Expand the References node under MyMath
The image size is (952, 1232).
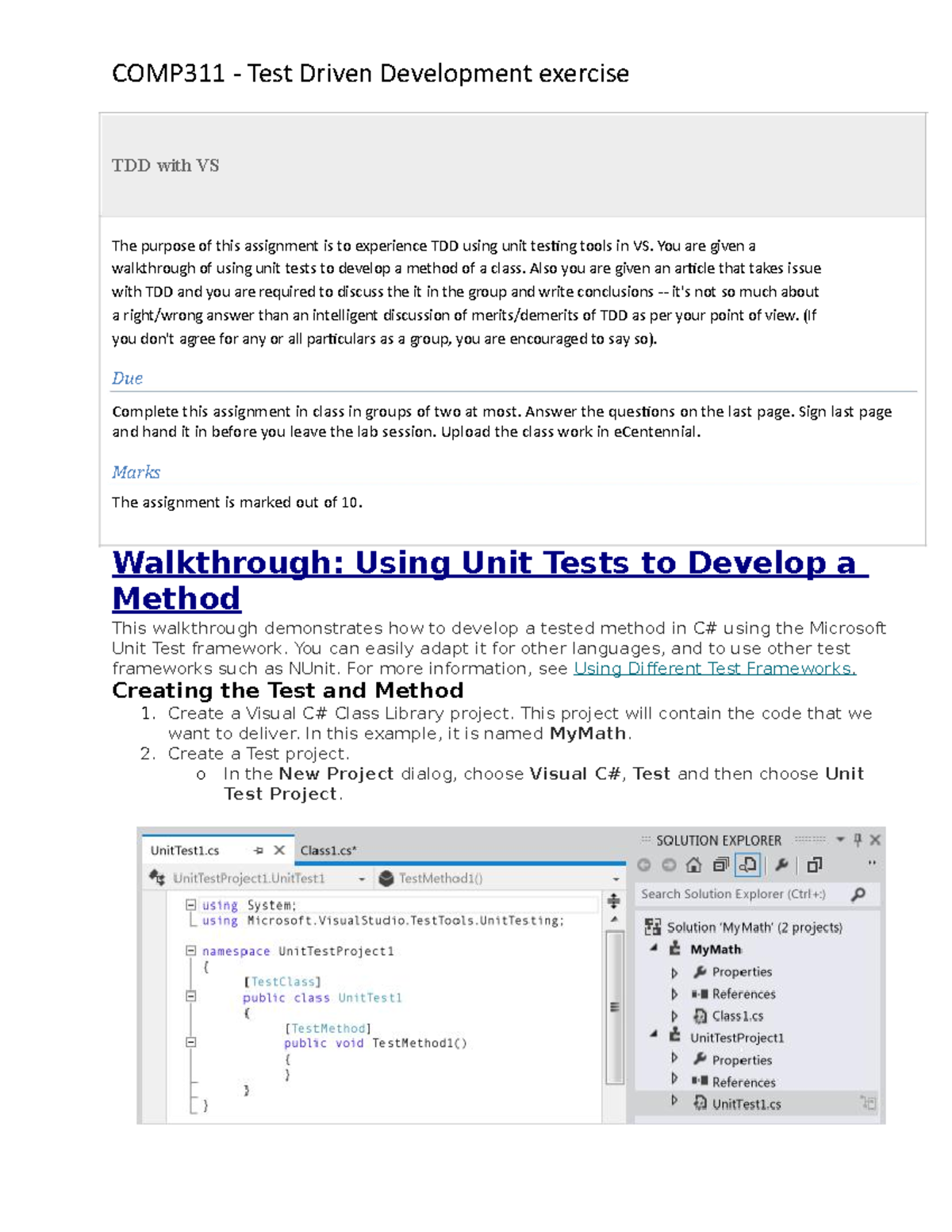(674, 993)
